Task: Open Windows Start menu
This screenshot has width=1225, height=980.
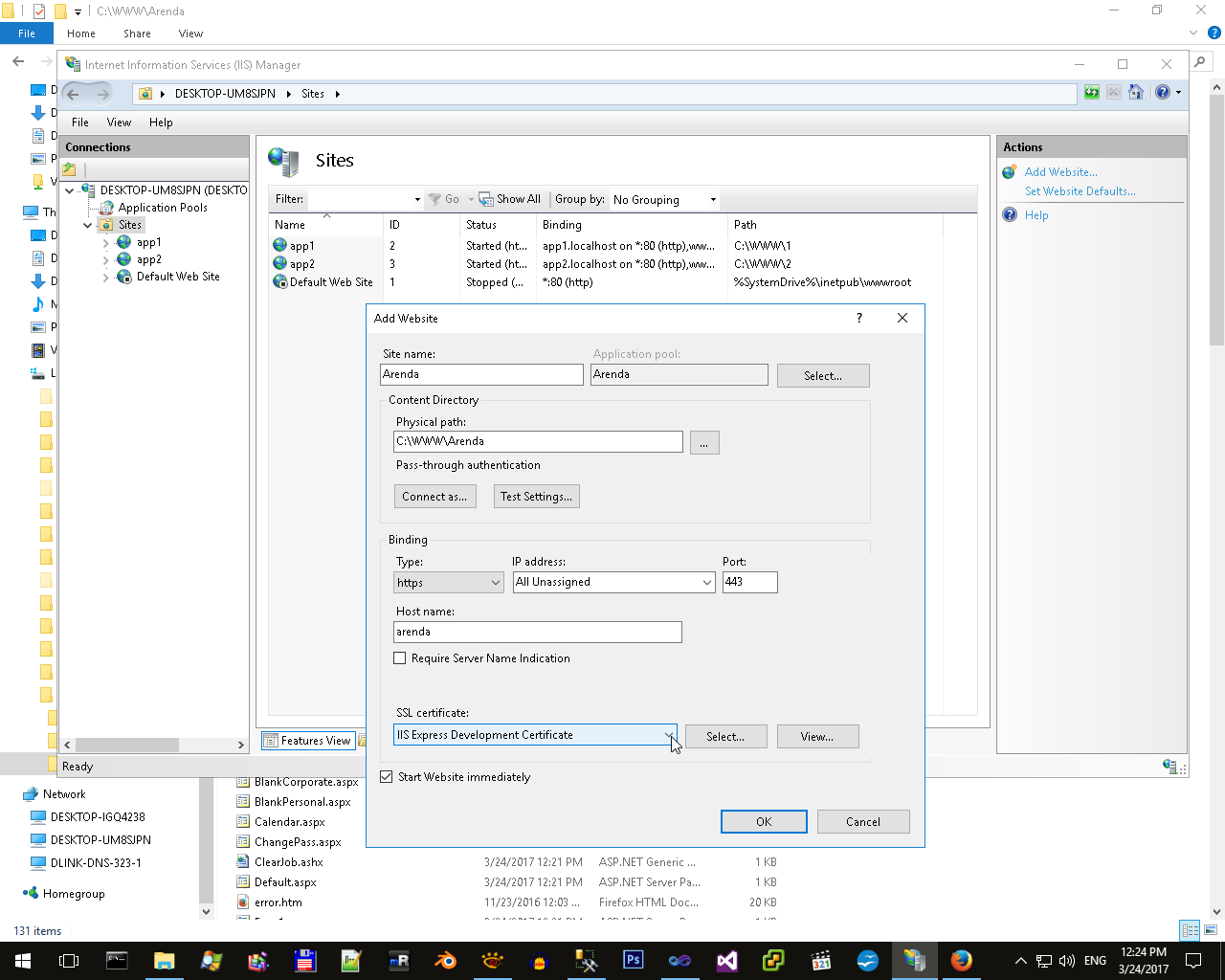Action: click(23, 961)
